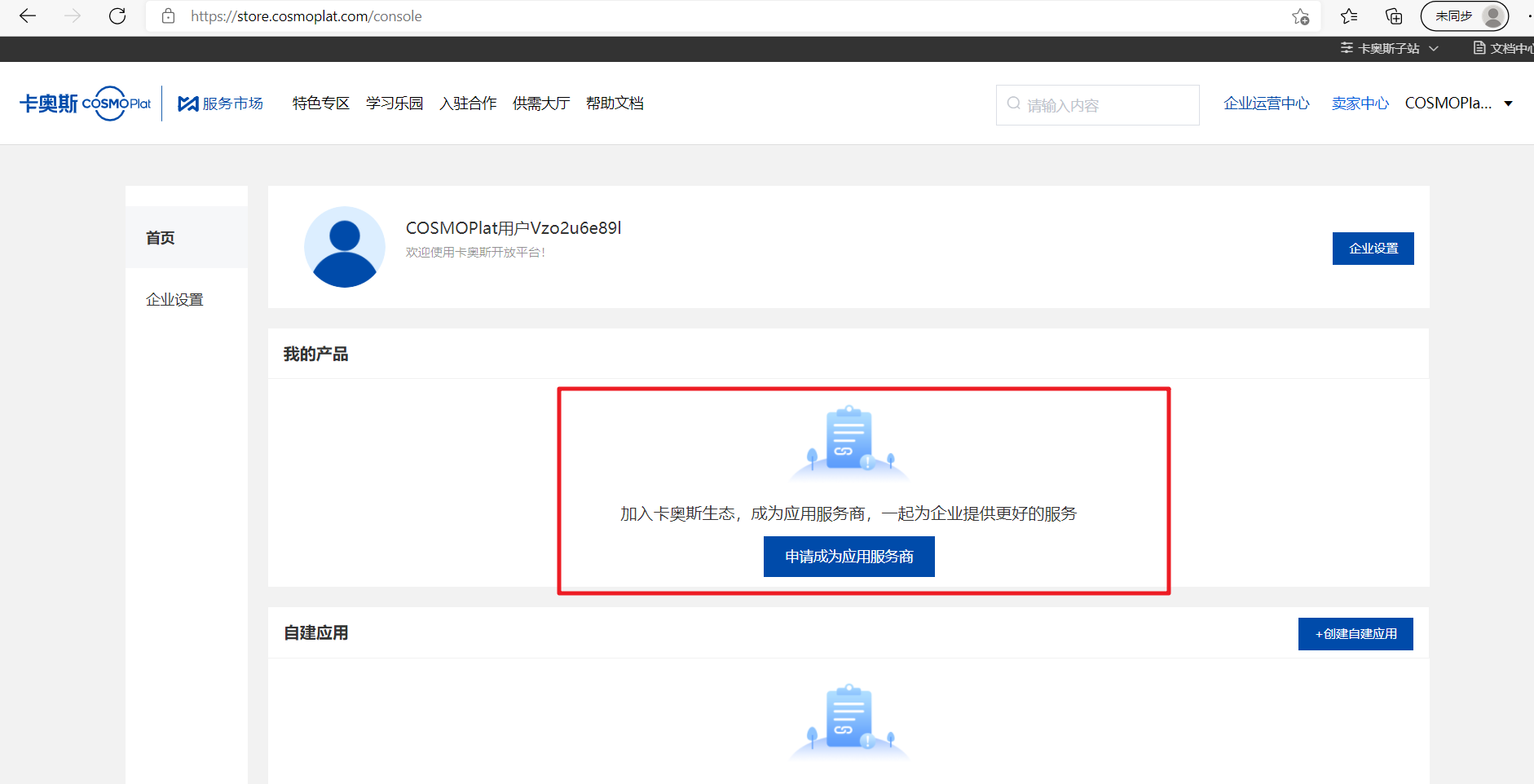Click the address bar URL
Screen dimensions: 1534x784
pos(306,15)
